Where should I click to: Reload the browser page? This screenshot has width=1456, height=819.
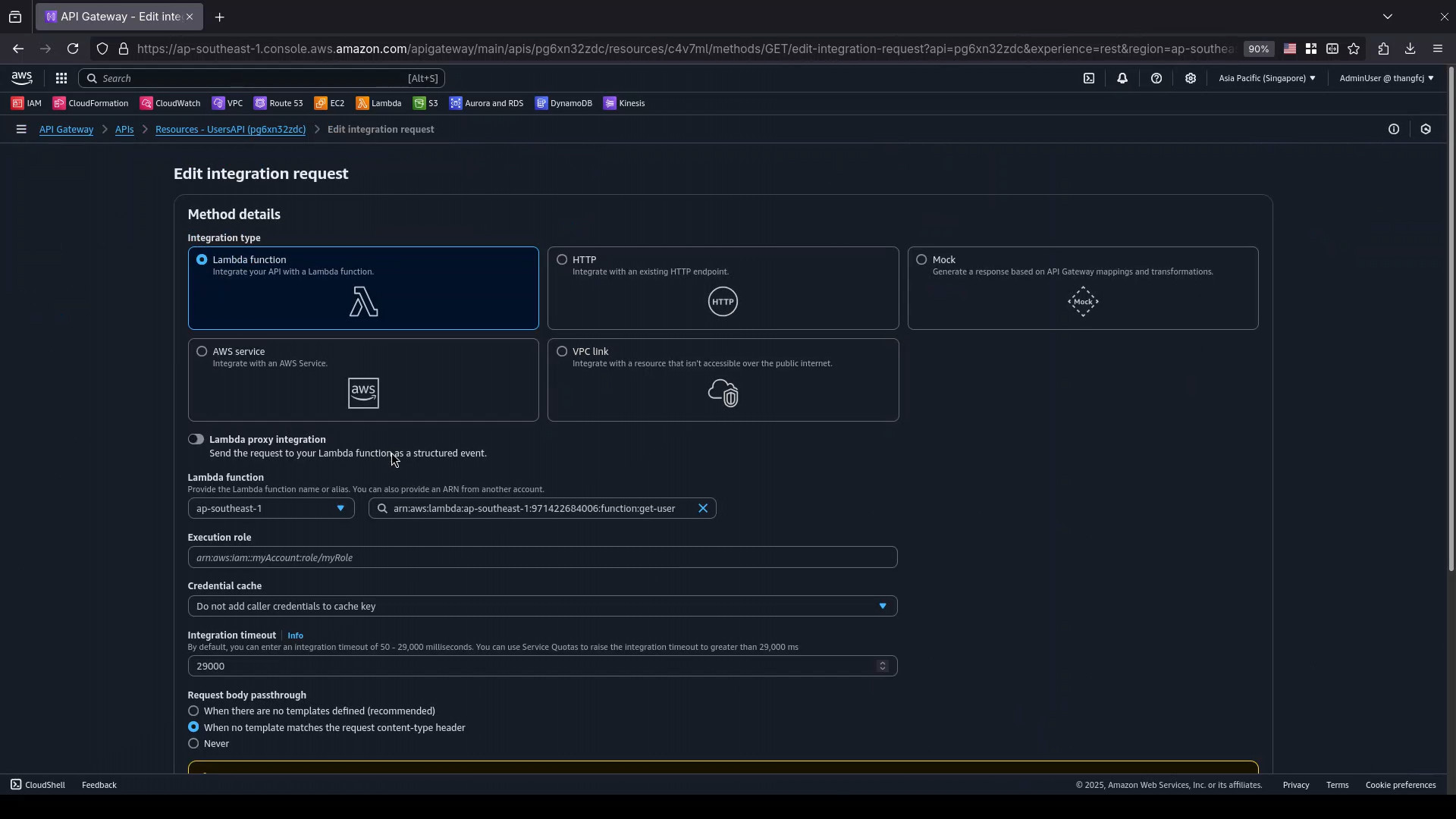pos(73,49)
